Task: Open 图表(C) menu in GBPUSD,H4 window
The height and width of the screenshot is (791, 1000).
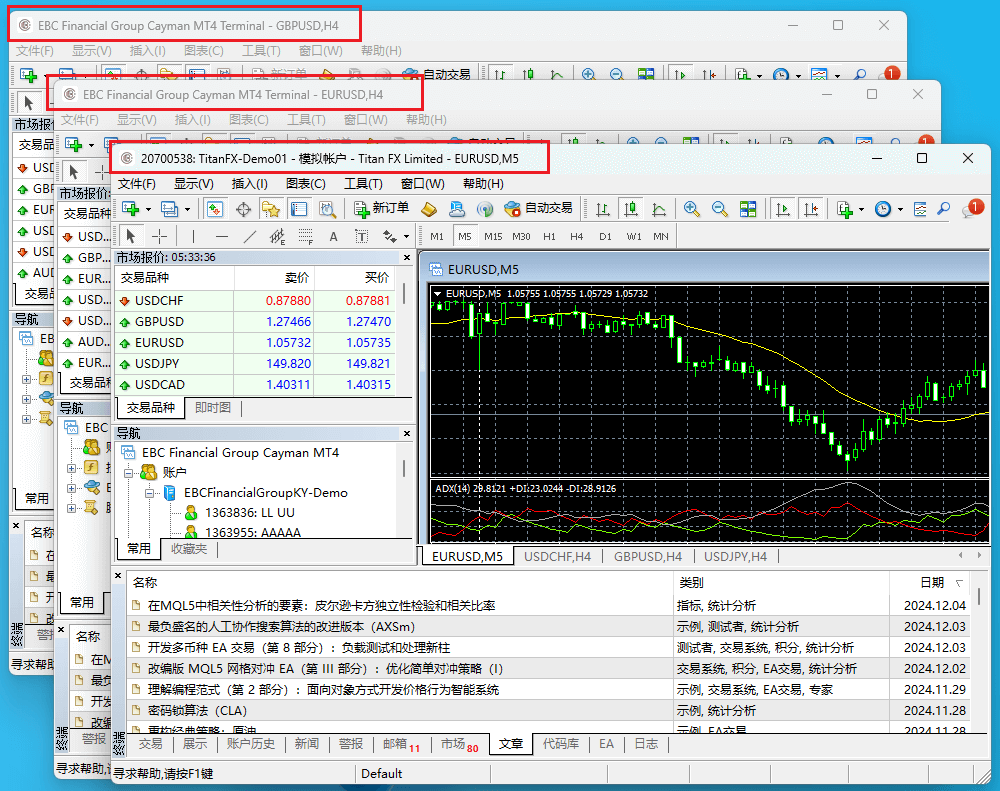Action: (x=203, y=50)
